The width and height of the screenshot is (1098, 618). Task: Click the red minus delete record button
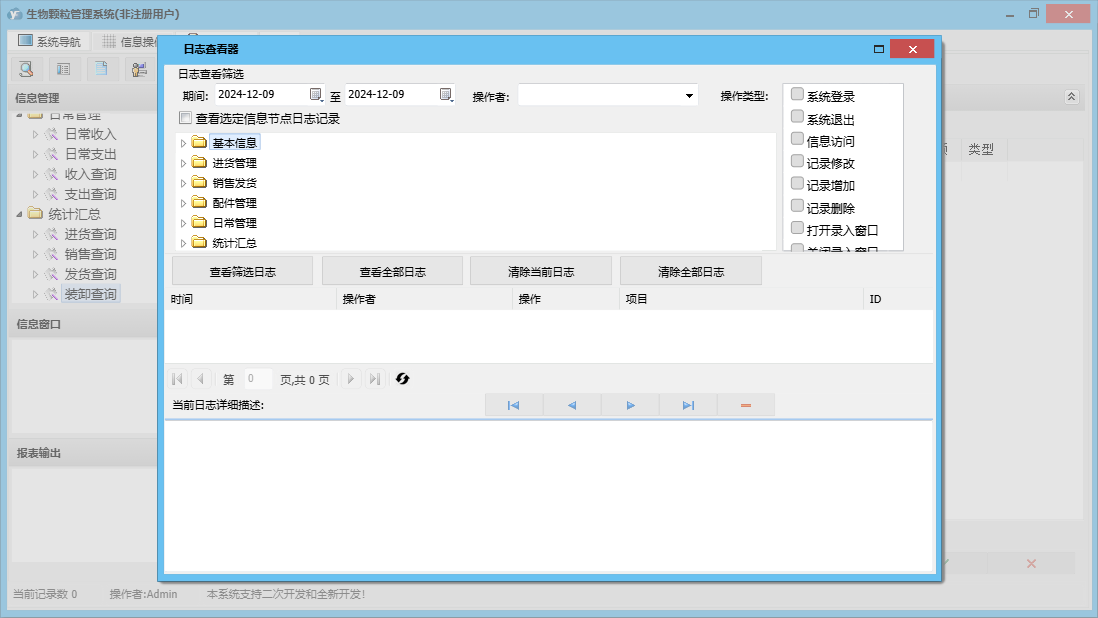pos(746,405)
